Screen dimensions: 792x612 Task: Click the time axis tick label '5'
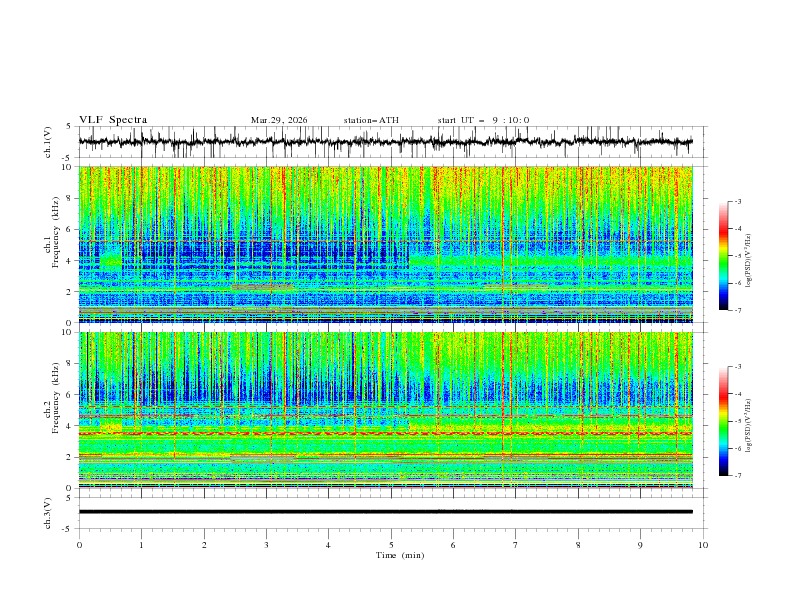(391, 545)
